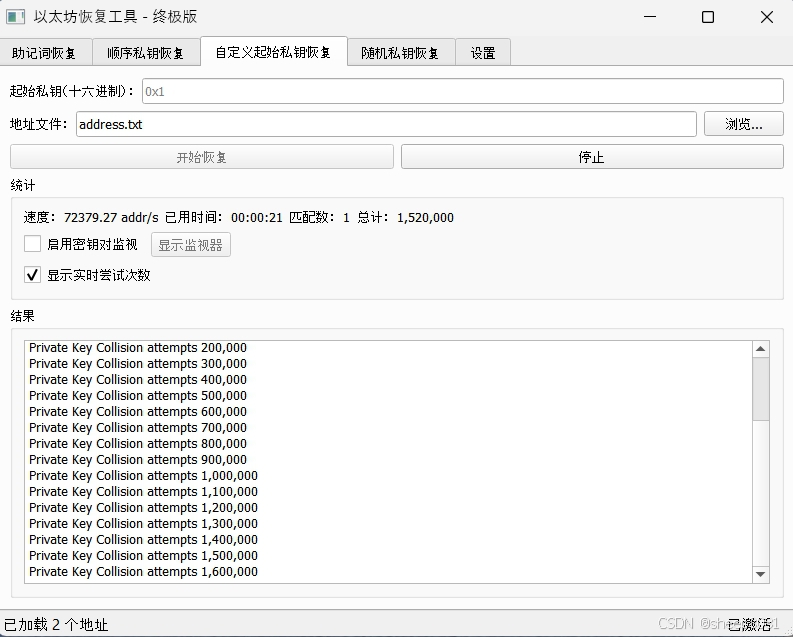The image size is (793, 637).
Task: Click the app icon in the title bar
Action: (15, 17)
